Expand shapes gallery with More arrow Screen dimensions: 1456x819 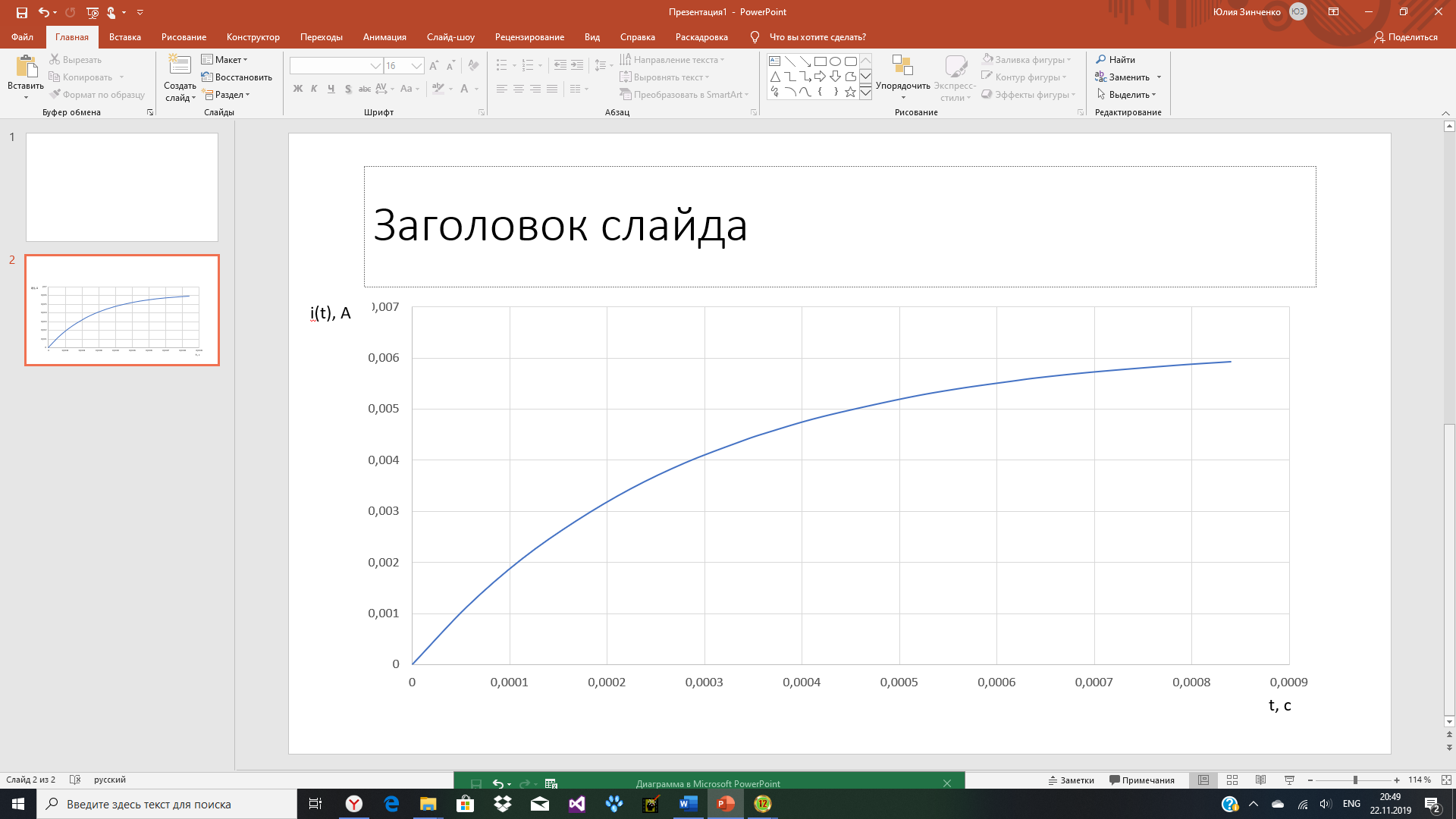[x=865, y=93]
